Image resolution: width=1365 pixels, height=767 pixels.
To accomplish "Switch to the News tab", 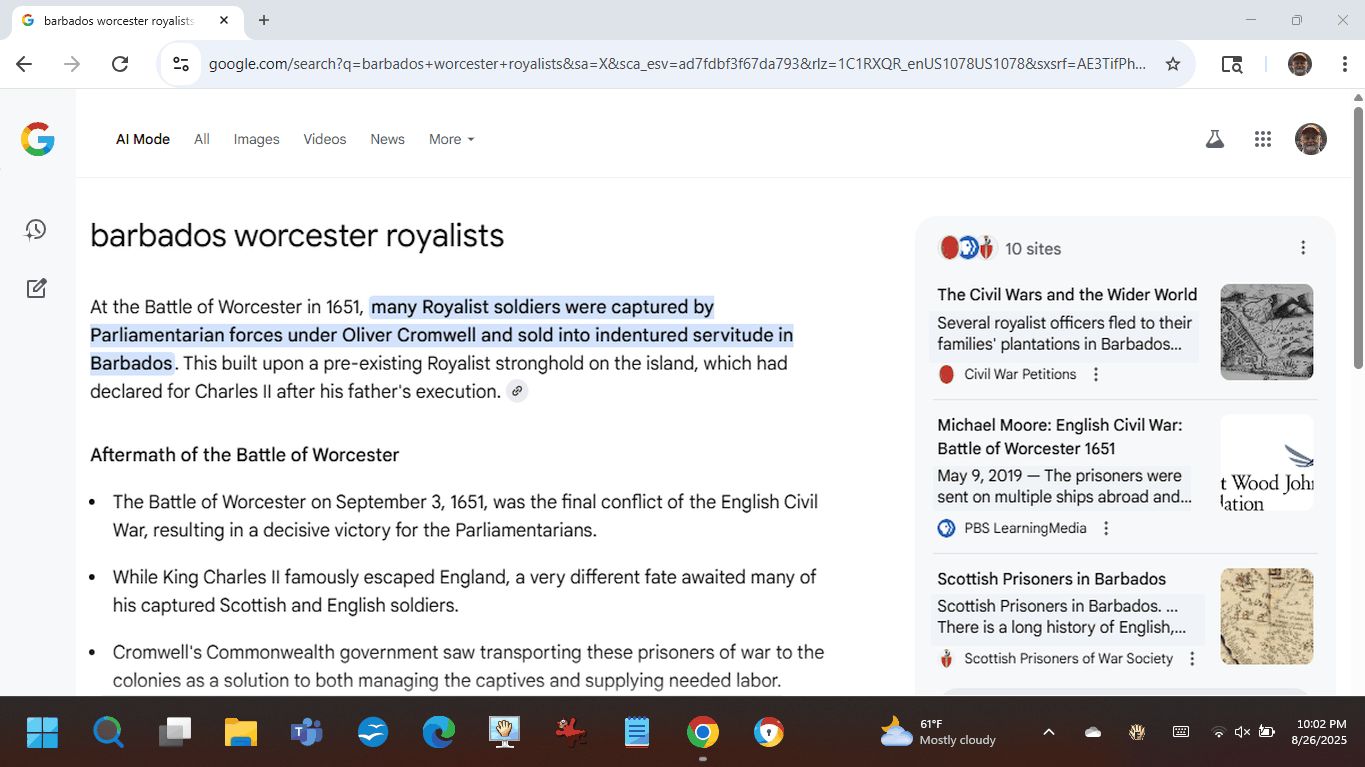I will (x=387, y=139).
